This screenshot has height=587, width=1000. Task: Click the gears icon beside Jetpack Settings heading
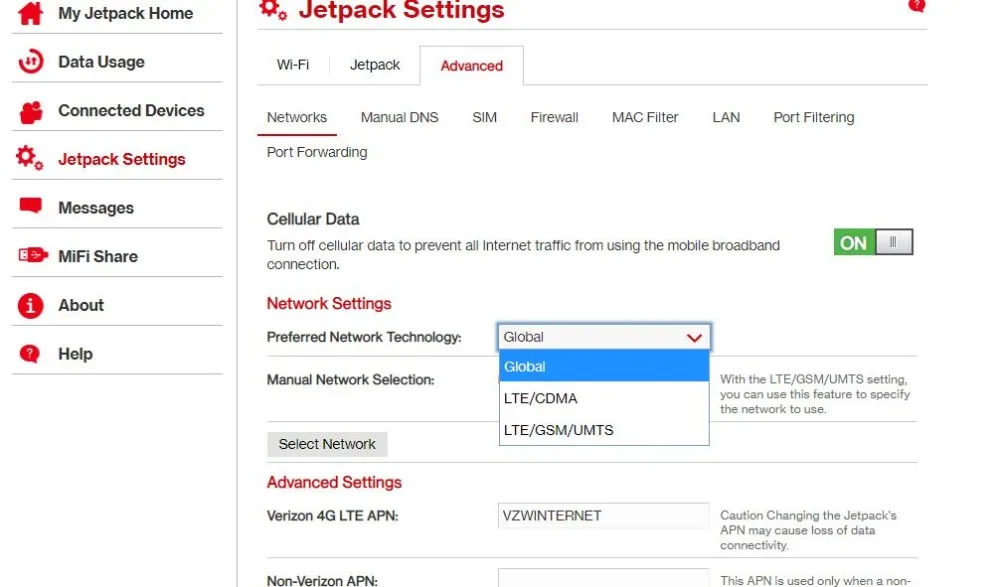[x=274, y=10]
